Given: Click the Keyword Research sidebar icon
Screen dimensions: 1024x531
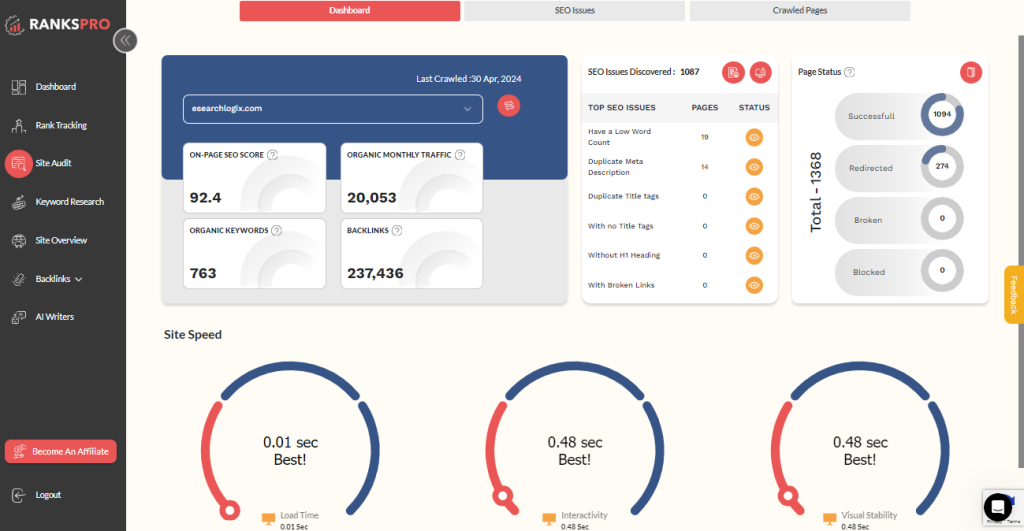Looking at the screenshot, I should [x=18, y=202].
